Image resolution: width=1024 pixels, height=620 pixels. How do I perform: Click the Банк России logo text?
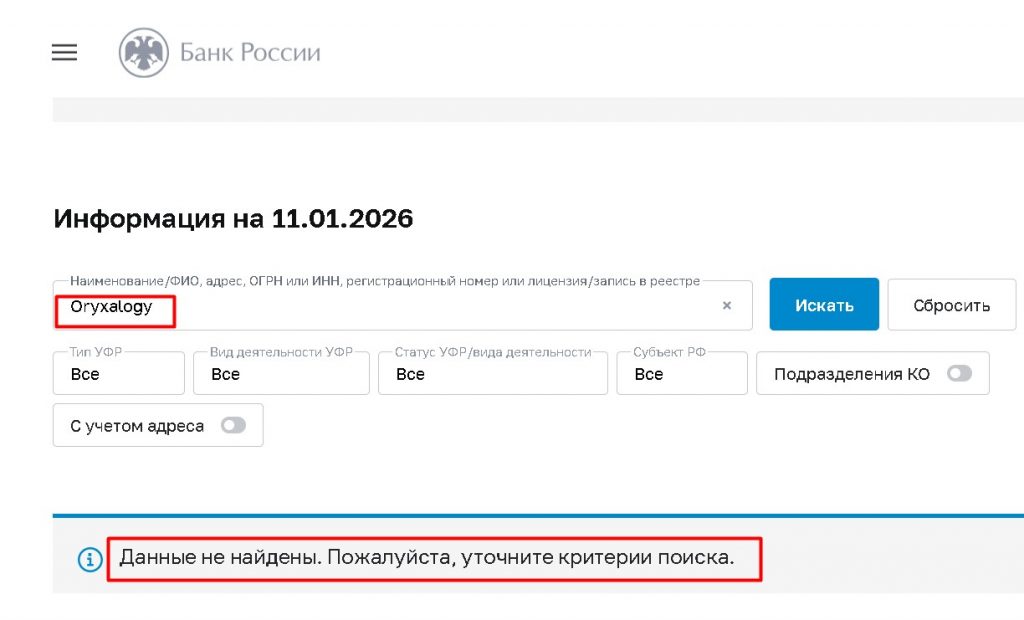click(x=248, y=52)
